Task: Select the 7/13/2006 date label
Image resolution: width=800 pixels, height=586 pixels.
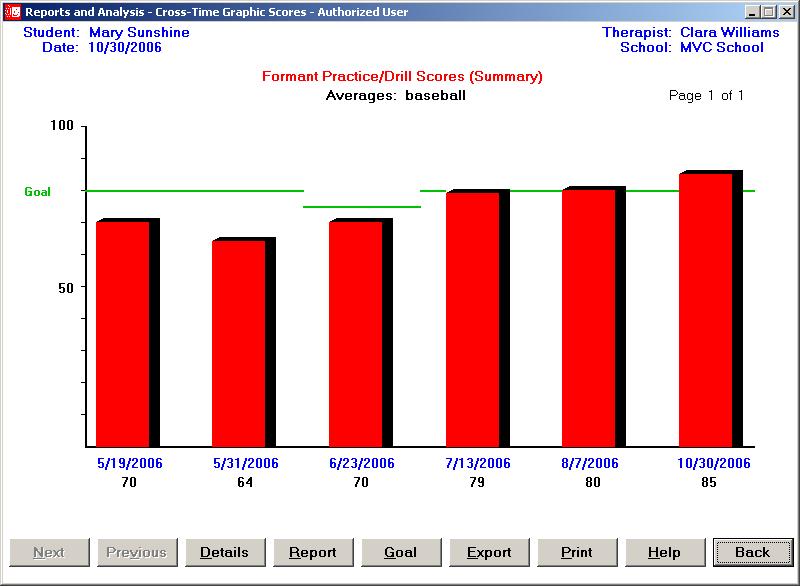Action: pos(478,463)
